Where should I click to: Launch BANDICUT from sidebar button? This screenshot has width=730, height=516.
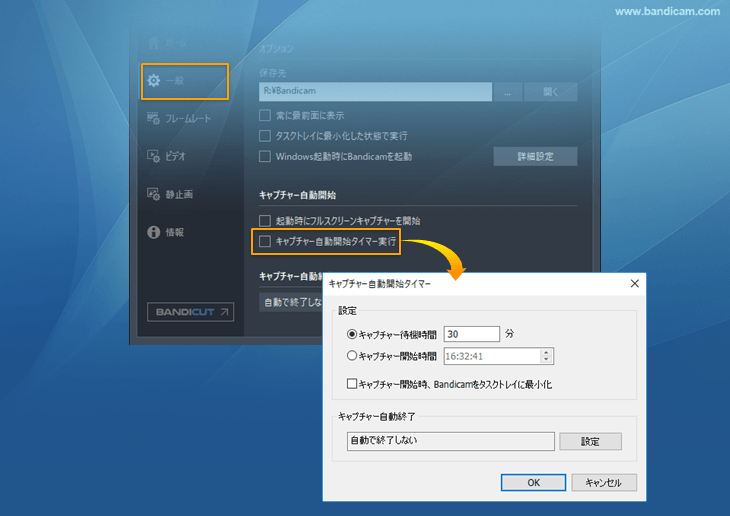pos(190,312)
